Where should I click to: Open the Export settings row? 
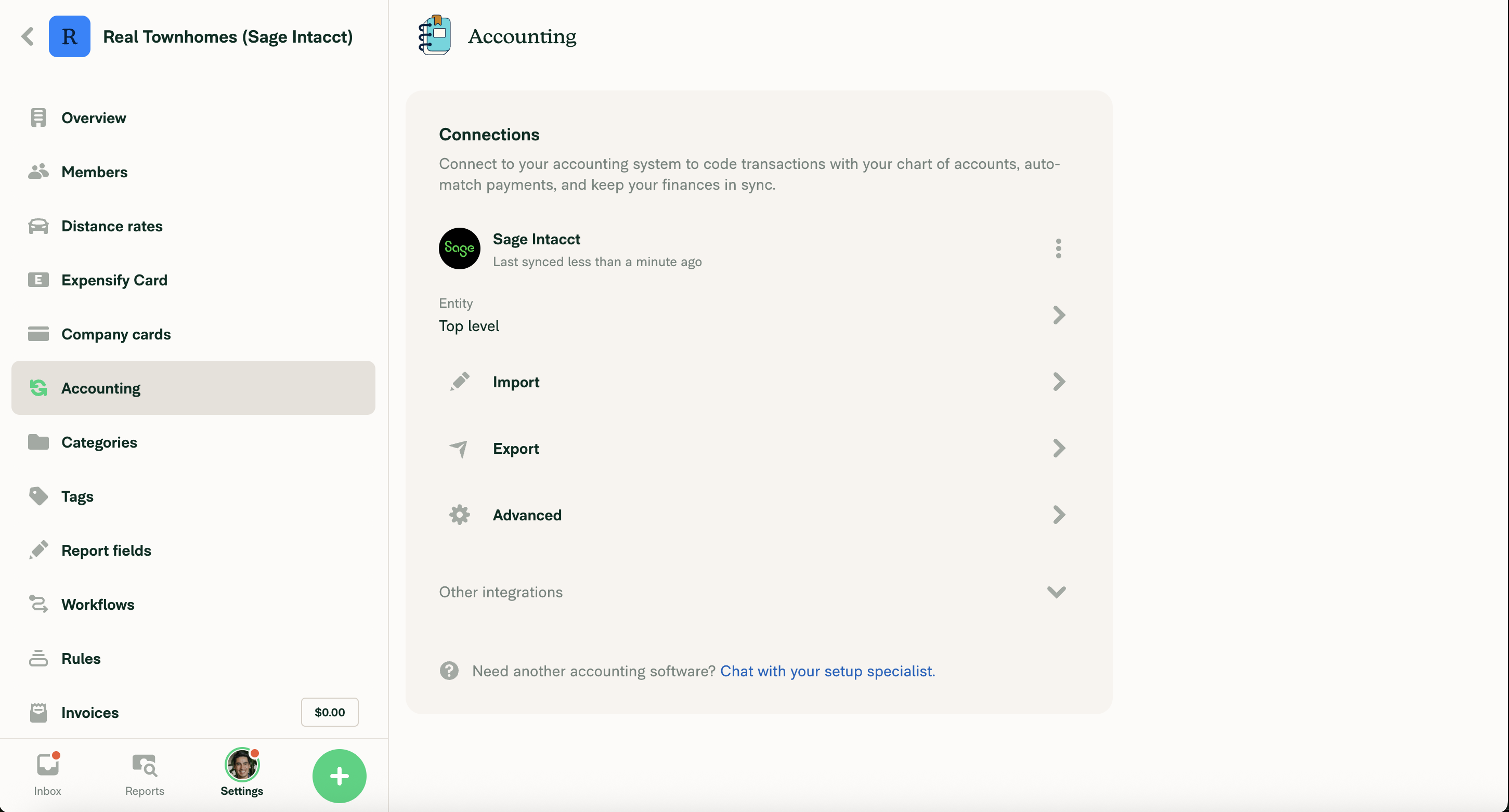click(752, 449)
